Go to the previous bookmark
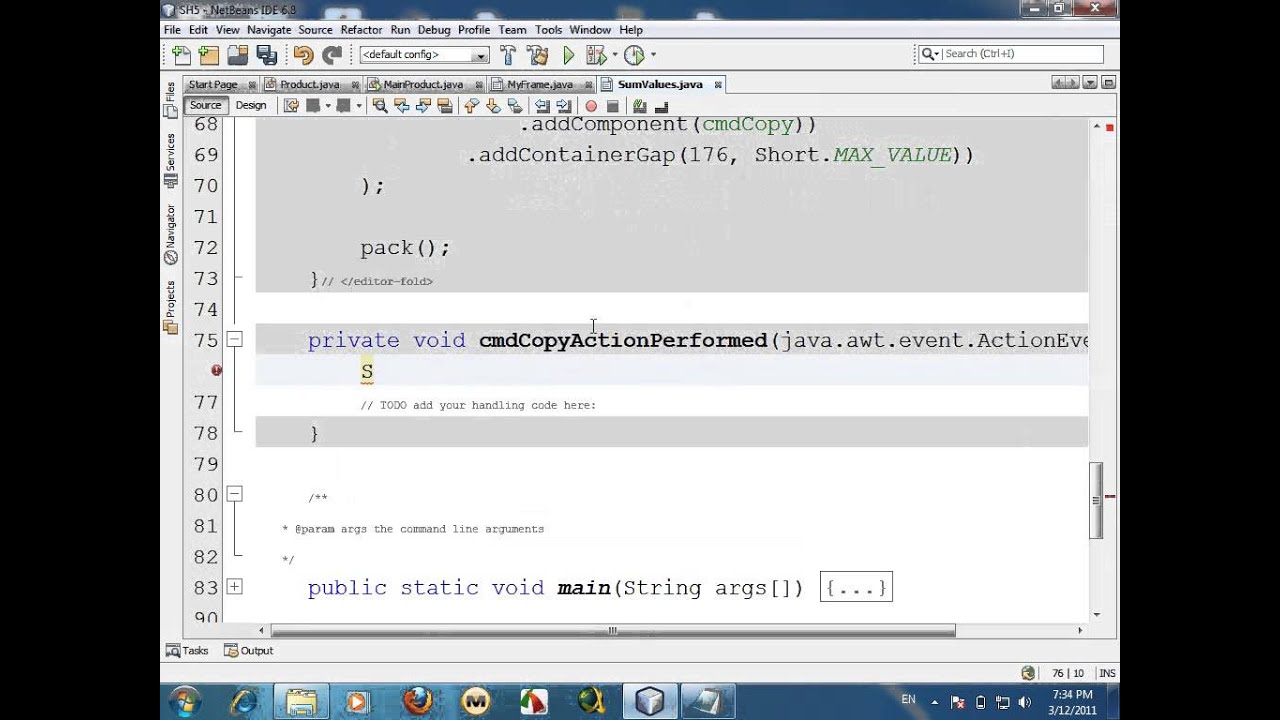Screen dimensions: 1280x720 [x=472, y=106]
